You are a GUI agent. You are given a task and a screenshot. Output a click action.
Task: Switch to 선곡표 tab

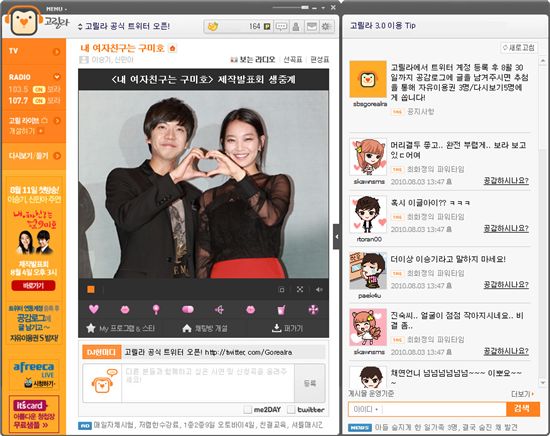point(293,60)
